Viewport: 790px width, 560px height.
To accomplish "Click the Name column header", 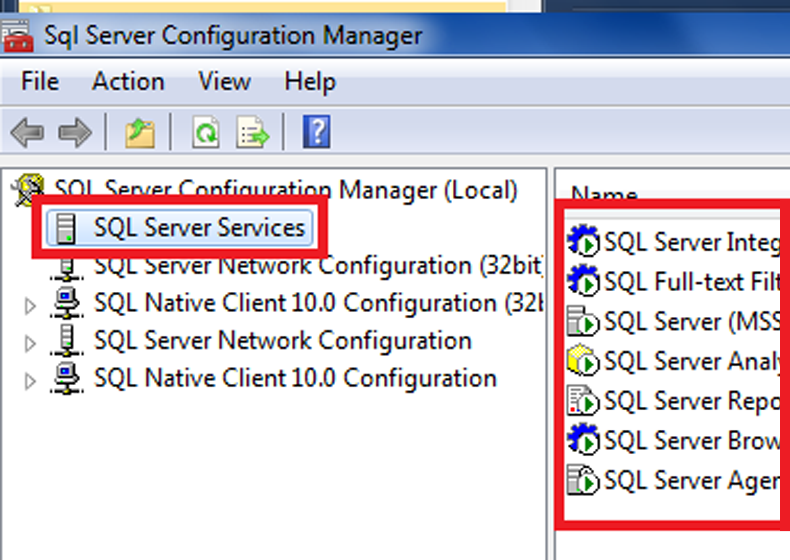I will (x=605, y=195).
